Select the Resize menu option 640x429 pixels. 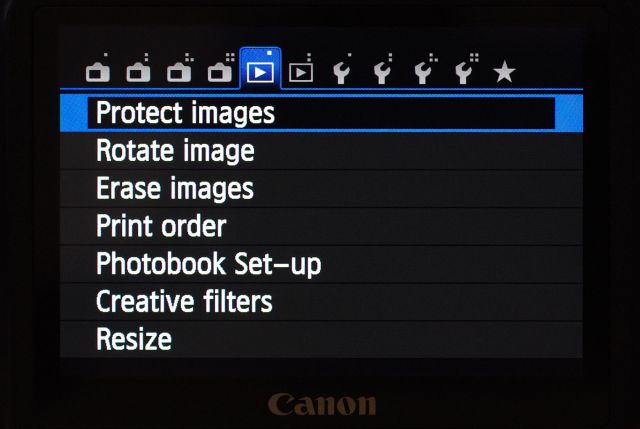point(134,339)
